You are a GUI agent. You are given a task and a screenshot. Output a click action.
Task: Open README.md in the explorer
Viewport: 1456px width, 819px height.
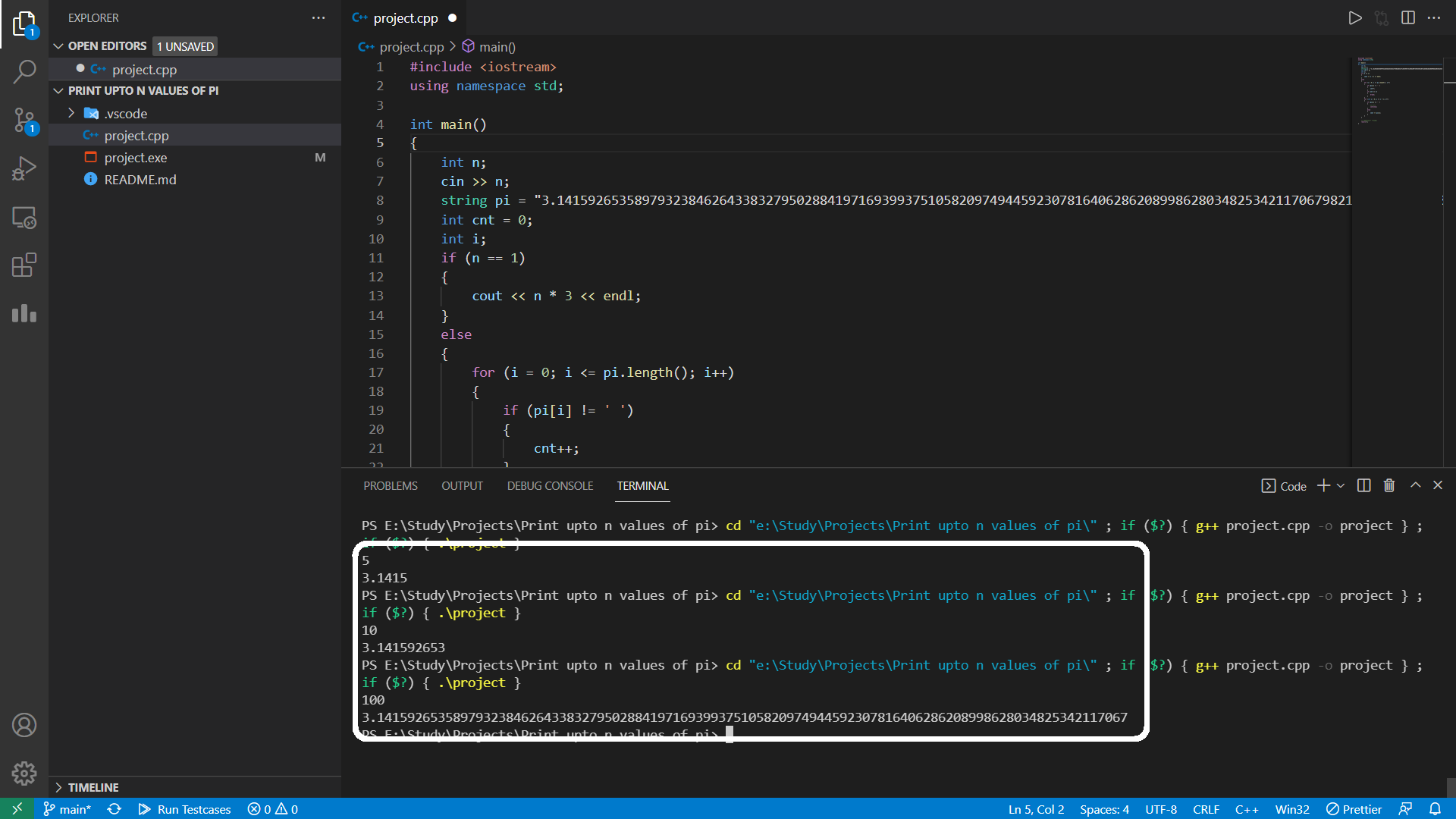(x=140, y=180)
